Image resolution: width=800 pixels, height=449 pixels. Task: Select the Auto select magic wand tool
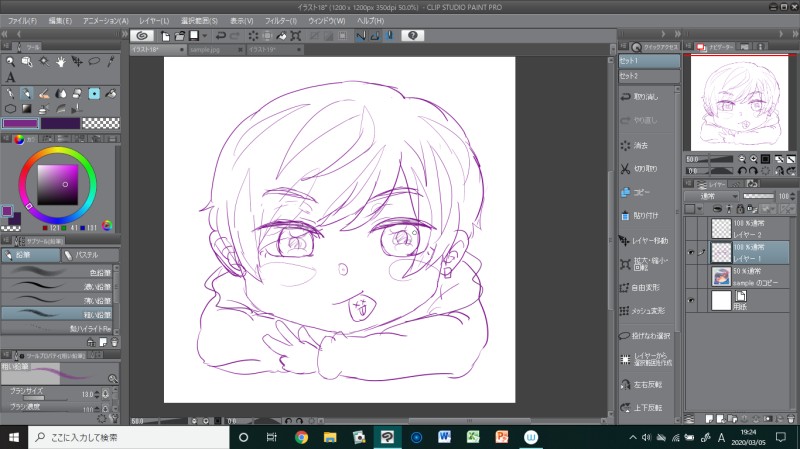(44, 62)
